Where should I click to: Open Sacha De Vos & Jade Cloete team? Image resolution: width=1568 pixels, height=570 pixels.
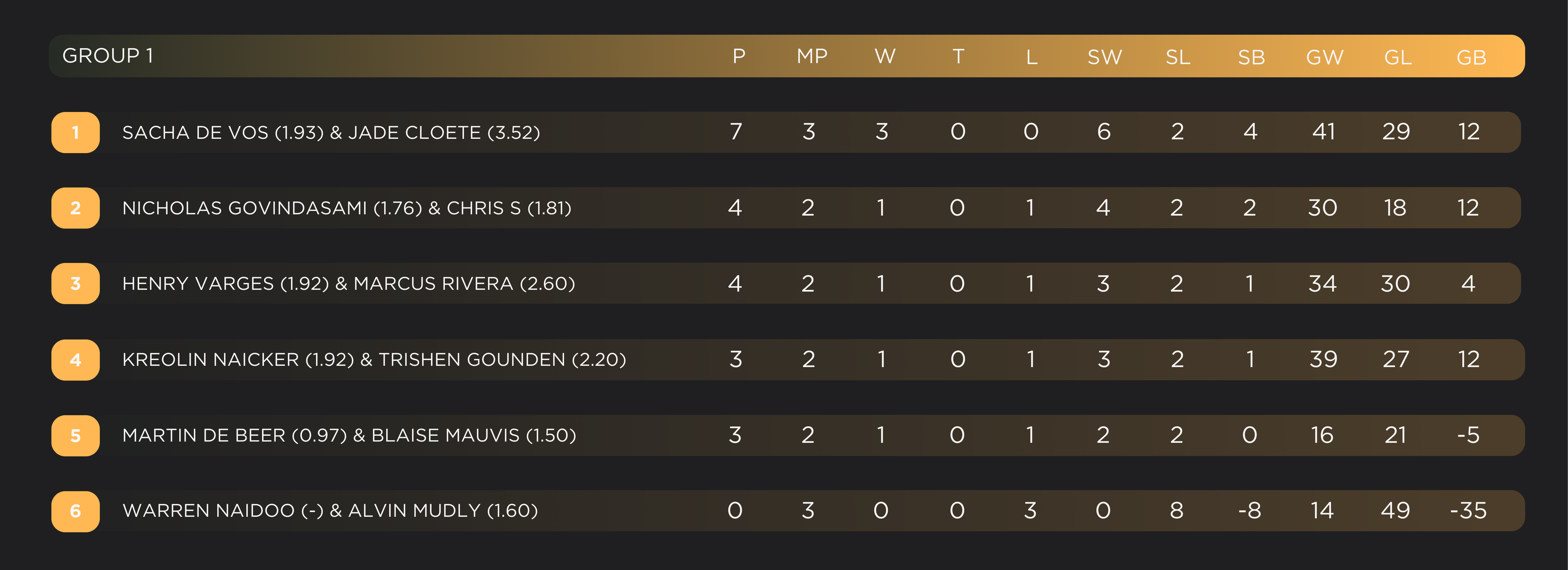[x=331, y=132]
